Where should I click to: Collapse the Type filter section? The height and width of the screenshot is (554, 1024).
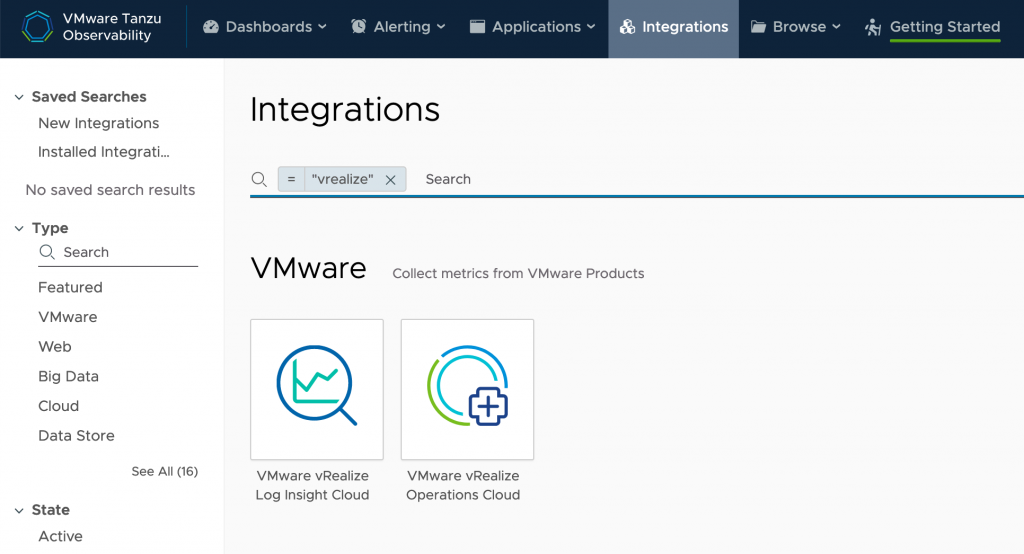[19, 229]
